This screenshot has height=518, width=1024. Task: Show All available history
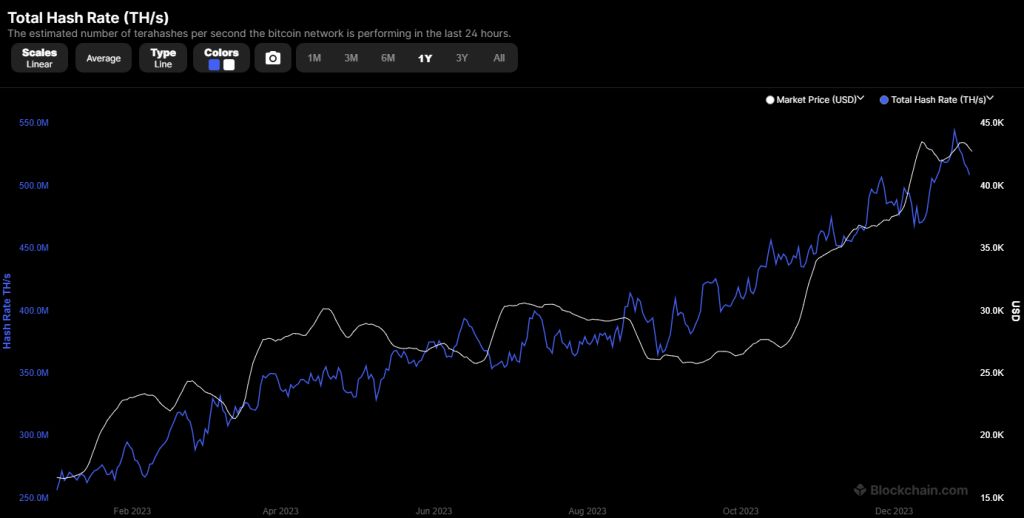coord(499,58)
